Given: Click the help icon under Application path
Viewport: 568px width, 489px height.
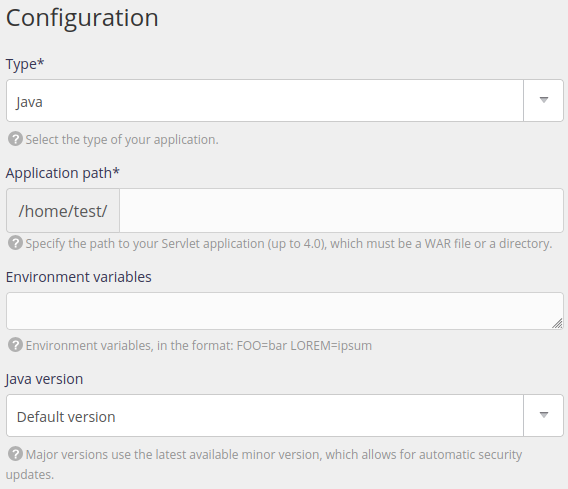Looking at the screenshot, I should (x=15, y=243).
